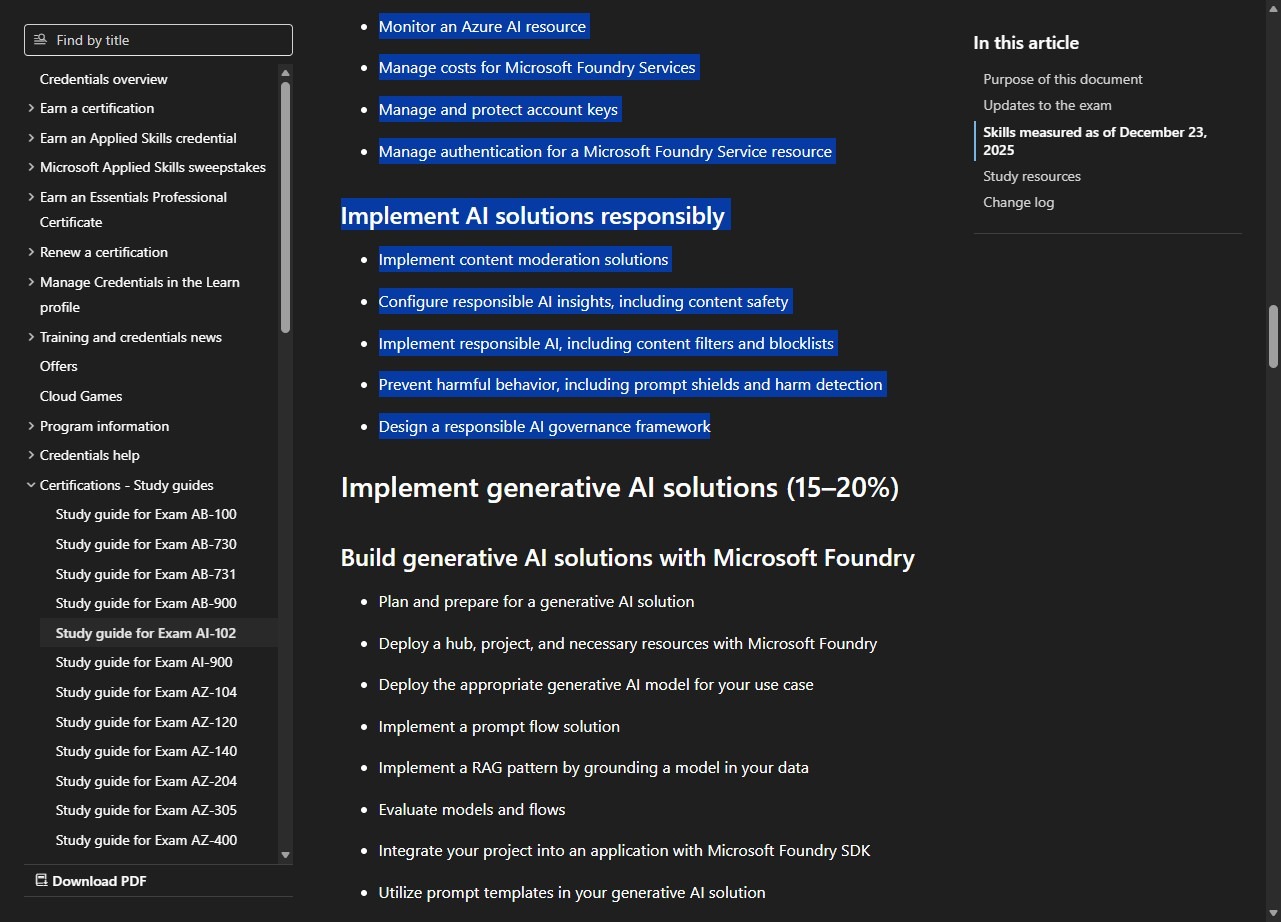This screenshot has width=1281, height=922.
Task: Expand Earn an Essentials Professional Certificate
Action: click(x=31, y=197)
